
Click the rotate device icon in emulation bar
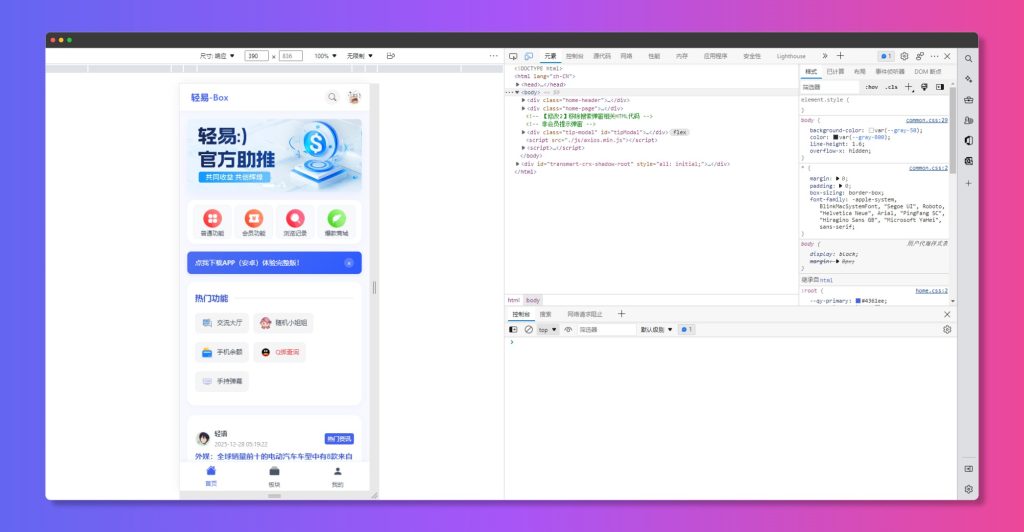pyautogui.click(x=390, y=56)
